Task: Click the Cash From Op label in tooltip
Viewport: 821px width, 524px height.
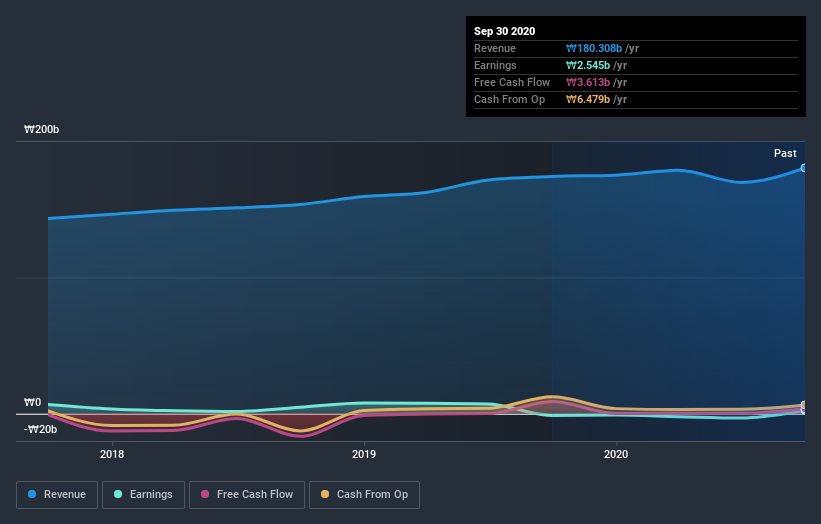Action: click(509, 99)
